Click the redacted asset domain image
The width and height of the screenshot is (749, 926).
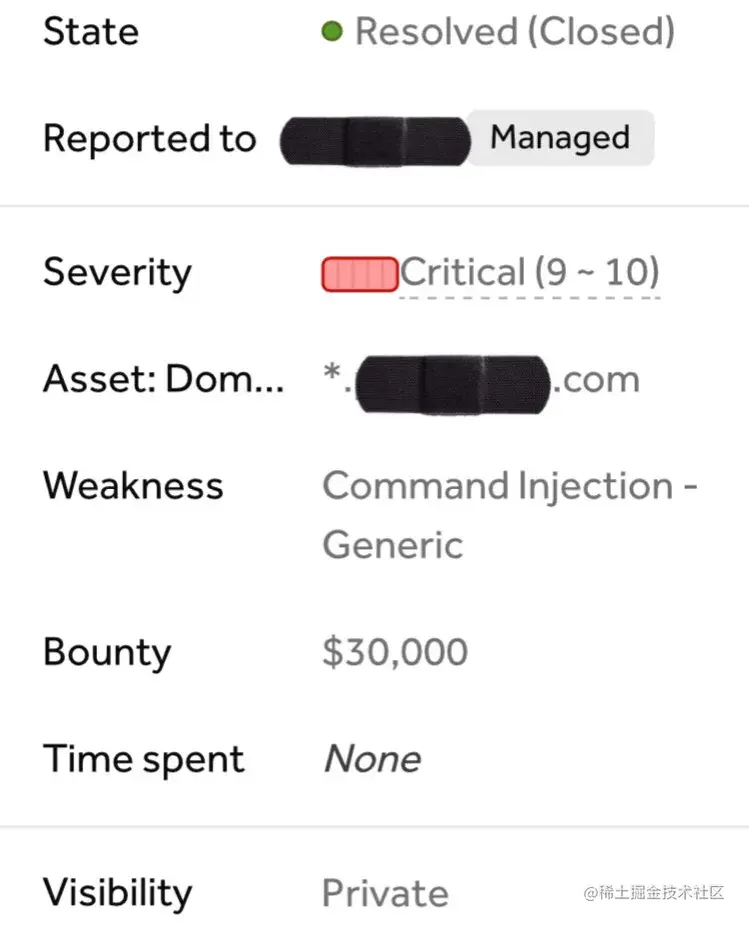click(450, 381)
